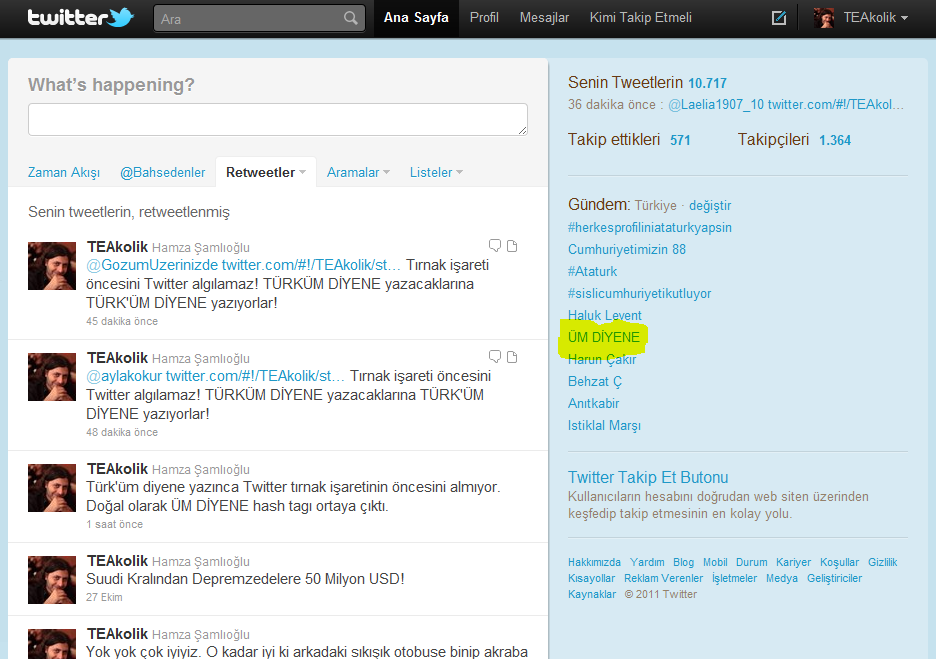Open @aylakokur mention link
936x659 pixels.
click(x=124, y=376)
